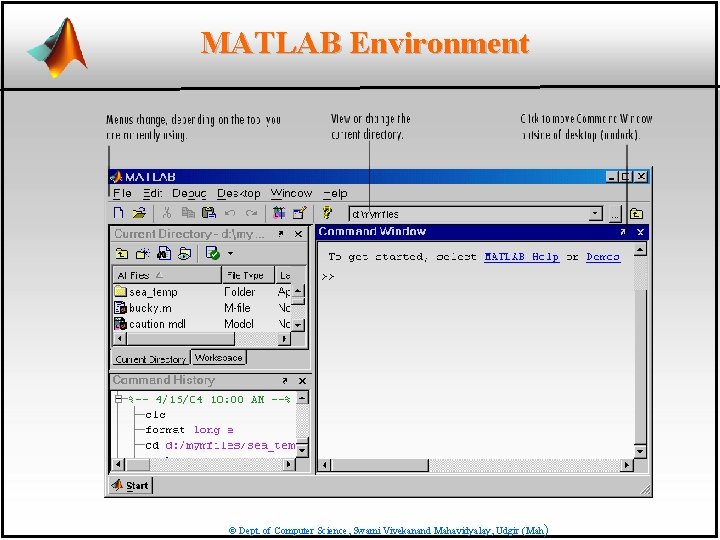The image size is (720, 540).
Task: Click the current directory path field
Action: point(468,214)
